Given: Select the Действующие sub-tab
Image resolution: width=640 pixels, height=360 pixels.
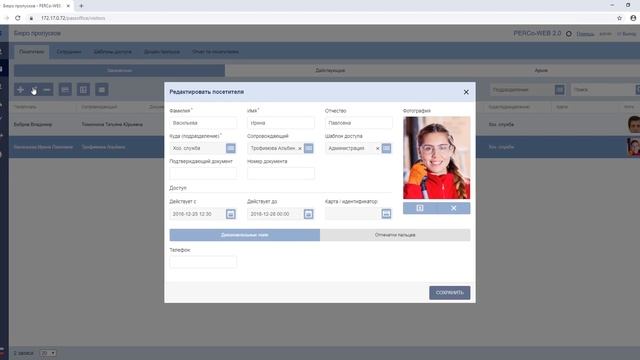Looking at the screenshot, I should [330, 70].
